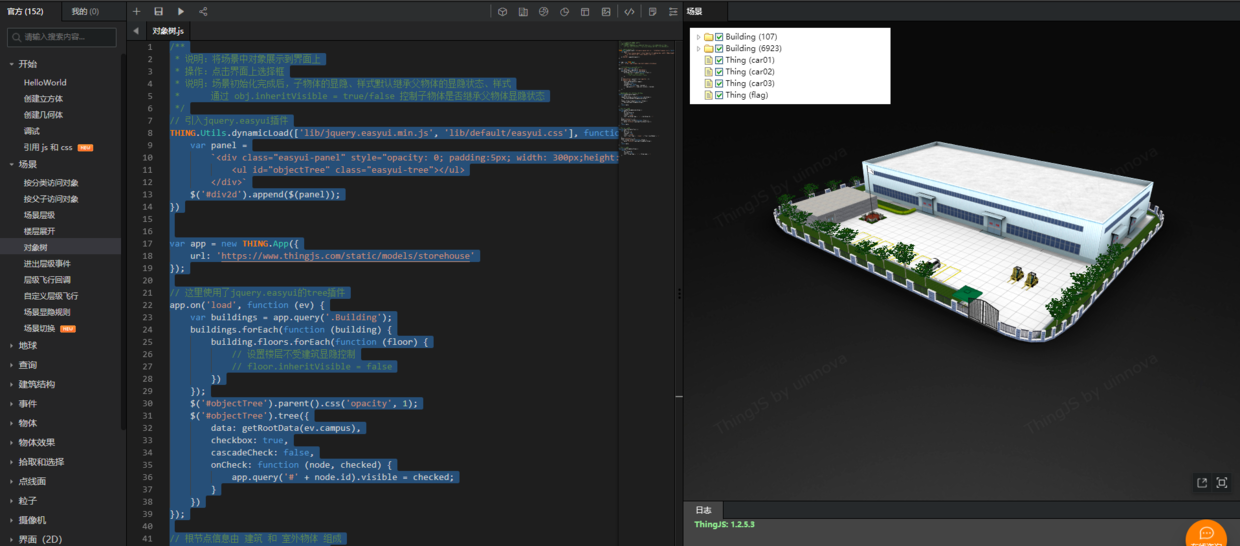Expand the Building (6923) tree node
The height and width of the screenshot is (546, 1240).
[698, 48]
